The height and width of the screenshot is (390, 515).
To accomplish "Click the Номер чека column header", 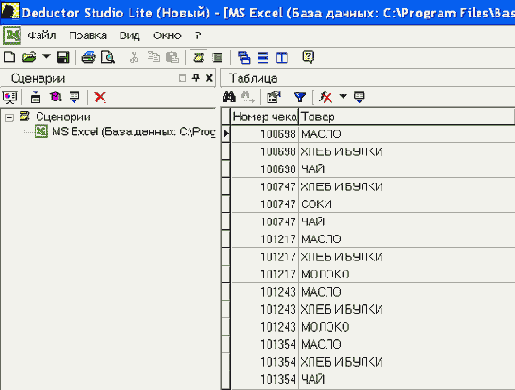I will (x=264, y=117).
